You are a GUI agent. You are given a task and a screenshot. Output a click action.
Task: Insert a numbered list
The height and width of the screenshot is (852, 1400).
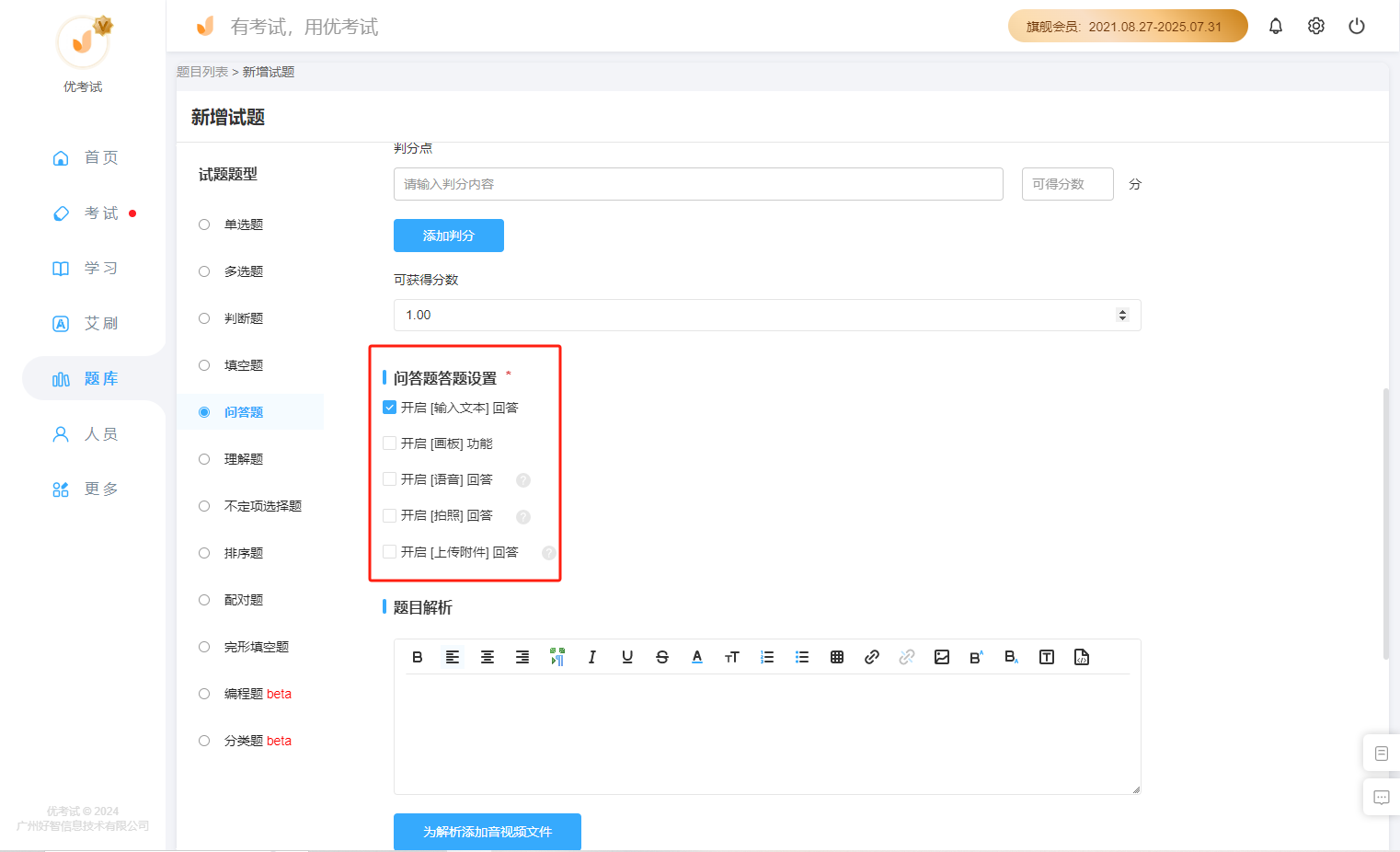[x=767, y=657]
